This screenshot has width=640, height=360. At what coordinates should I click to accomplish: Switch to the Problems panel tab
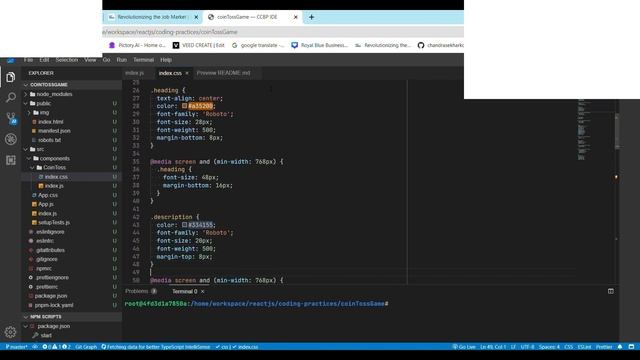[x=141, y=291]
